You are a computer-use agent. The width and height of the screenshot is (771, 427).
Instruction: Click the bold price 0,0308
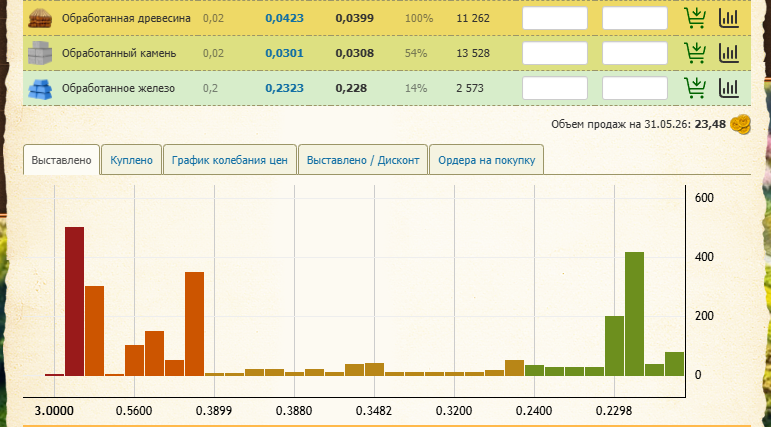[355, 53]
